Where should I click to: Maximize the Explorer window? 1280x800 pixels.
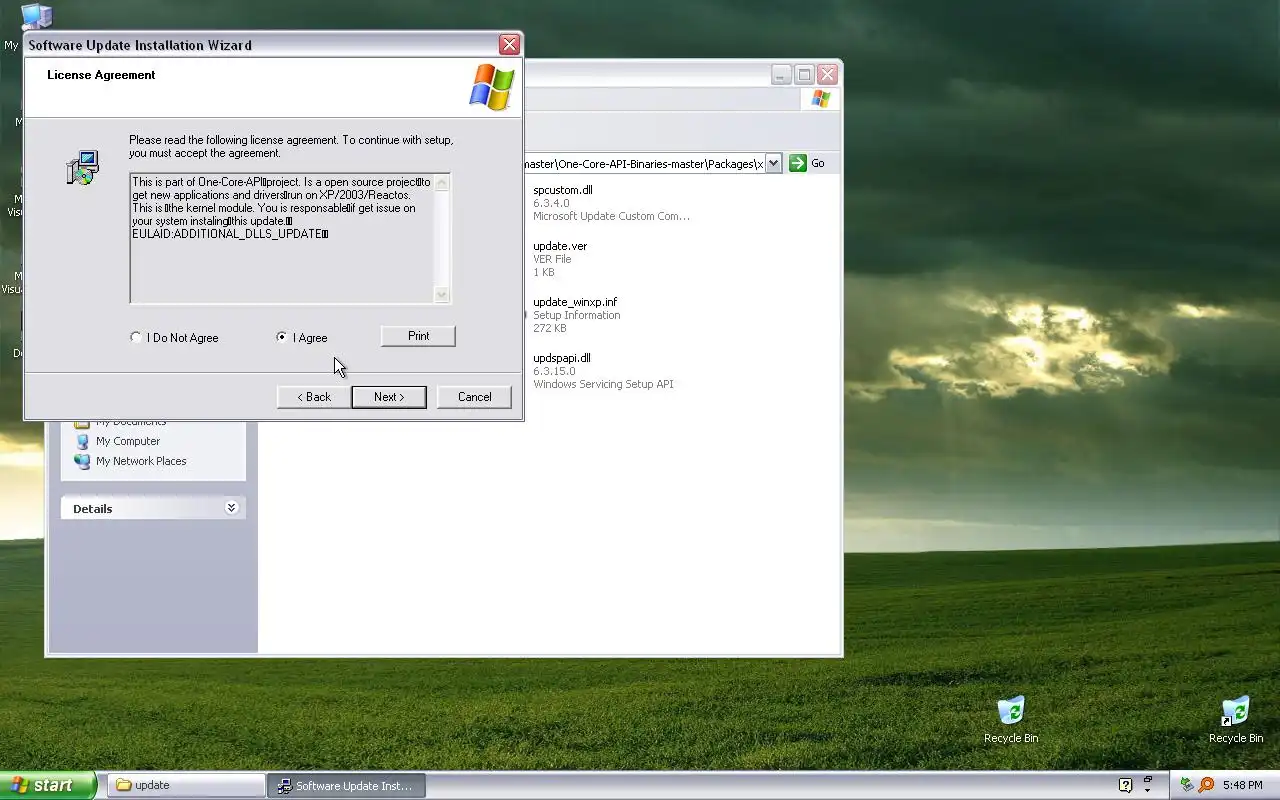(804, 75)
